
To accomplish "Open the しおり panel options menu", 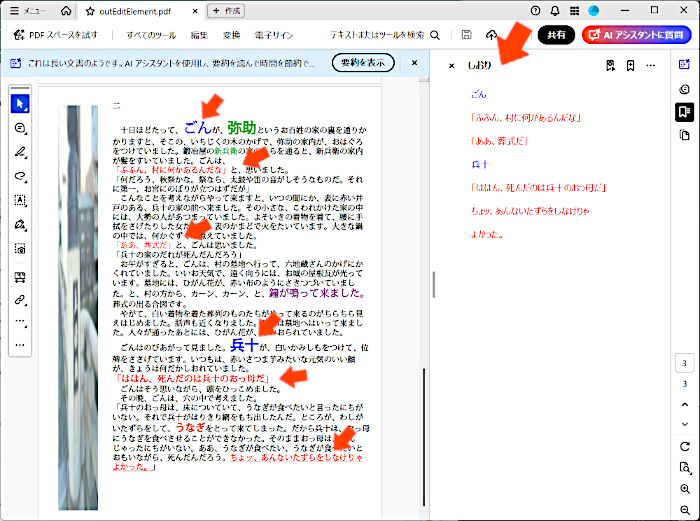I will (651, 66).
